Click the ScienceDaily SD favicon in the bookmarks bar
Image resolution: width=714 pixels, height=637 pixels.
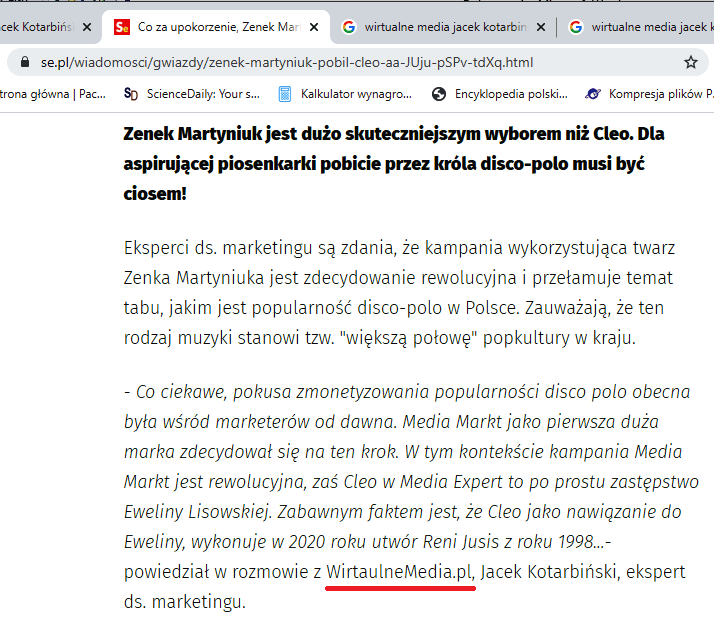pos(131,94)
